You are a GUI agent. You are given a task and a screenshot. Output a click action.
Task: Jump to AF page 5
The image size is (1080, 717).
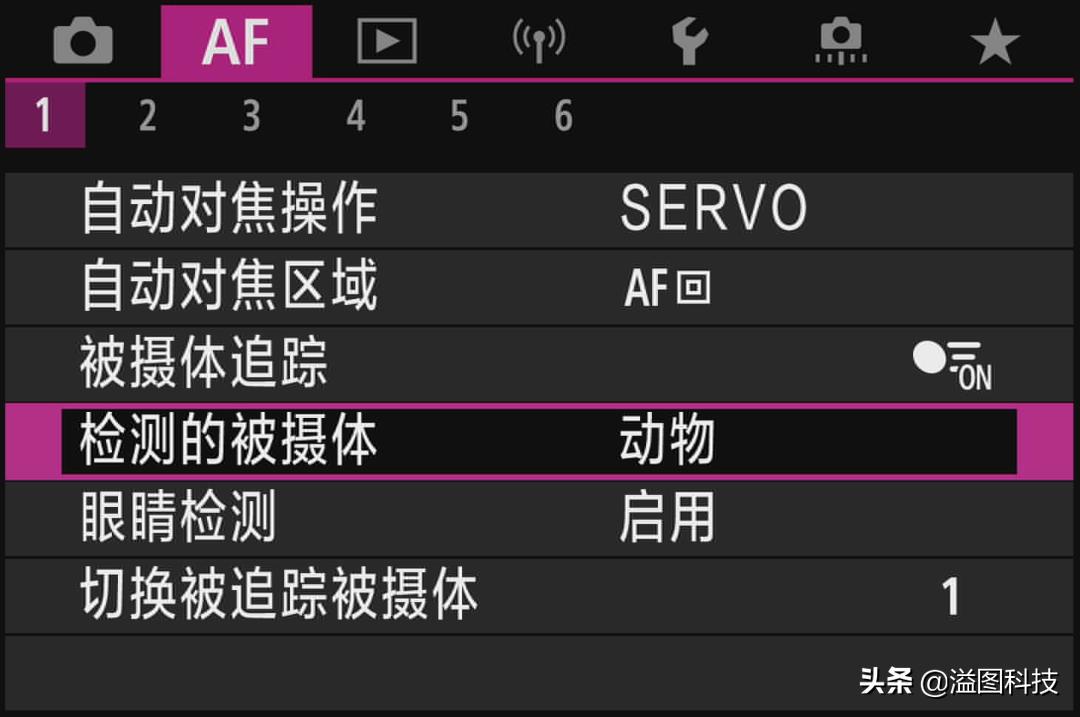[x=459, y=117]
